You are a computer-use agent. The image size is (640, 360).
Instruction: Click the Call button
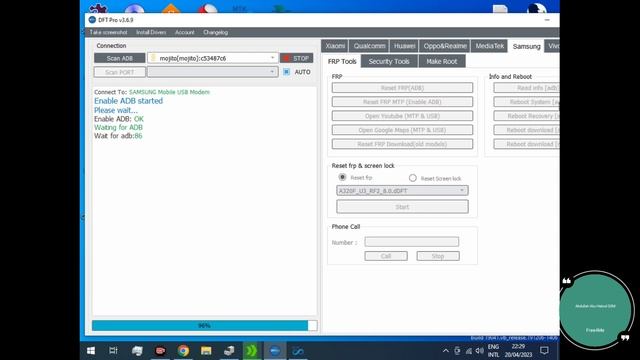pyautogui.click(x=386, y=256)
